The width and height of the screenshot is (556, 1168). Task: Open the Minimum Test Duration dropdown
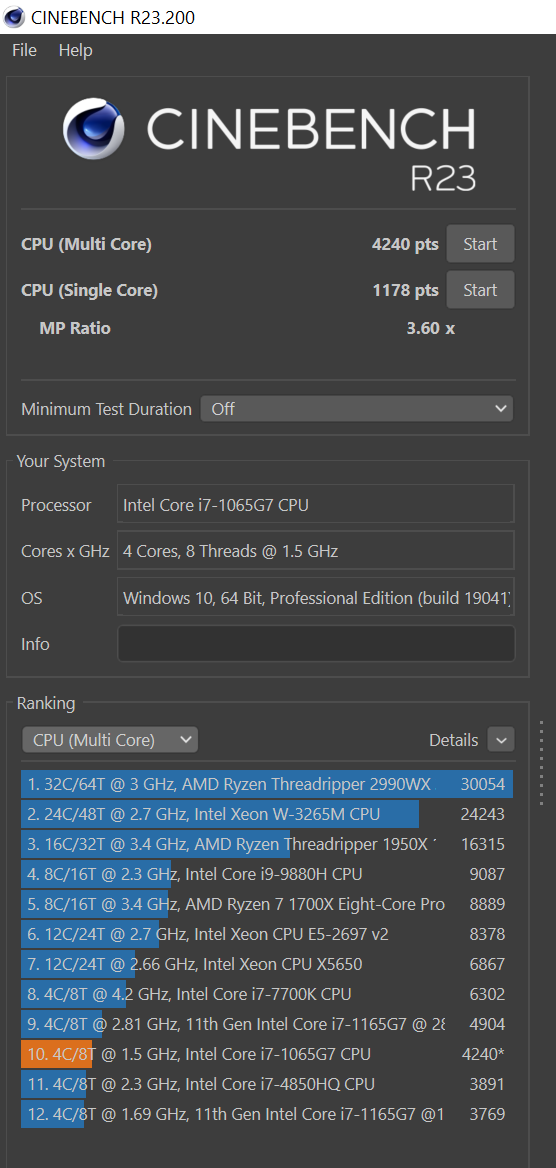coord(356,409)
